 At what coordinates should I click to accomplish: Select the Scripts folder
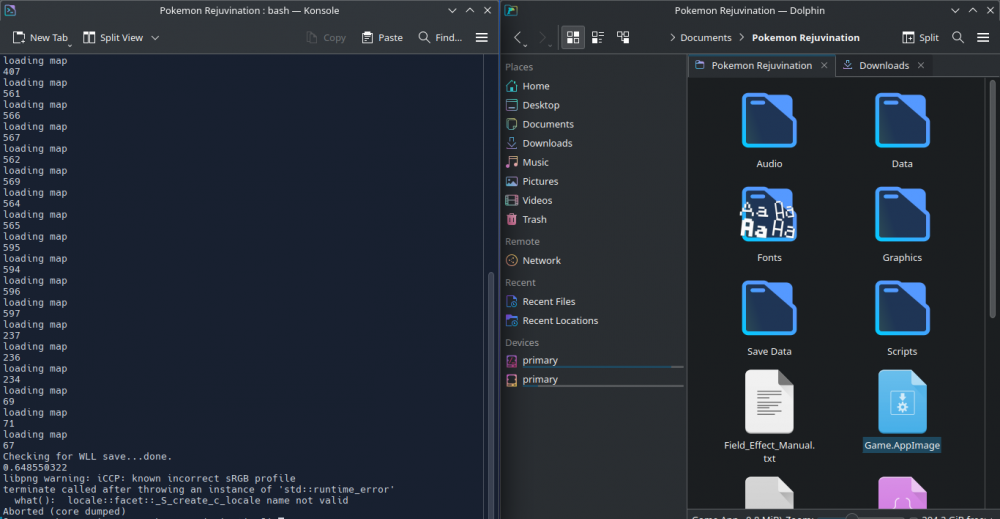(902, 318)
